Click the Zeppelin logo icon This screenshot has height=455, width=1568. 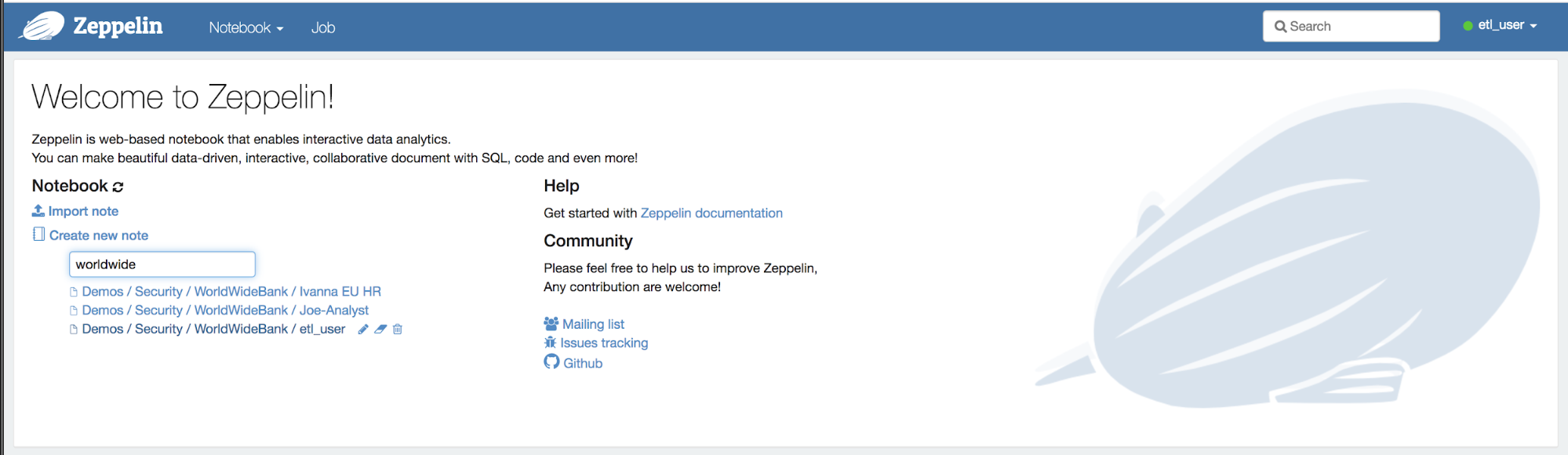(x=42, y=26)
